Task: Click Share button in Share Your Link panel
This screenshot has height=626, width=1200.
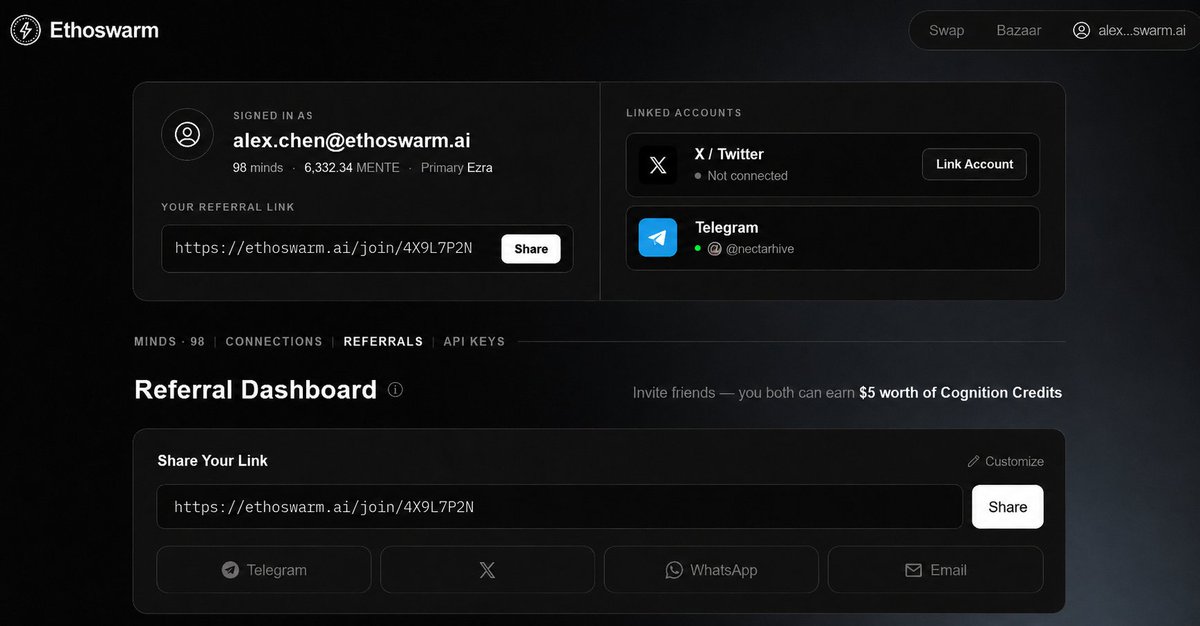Action: 1007,507
